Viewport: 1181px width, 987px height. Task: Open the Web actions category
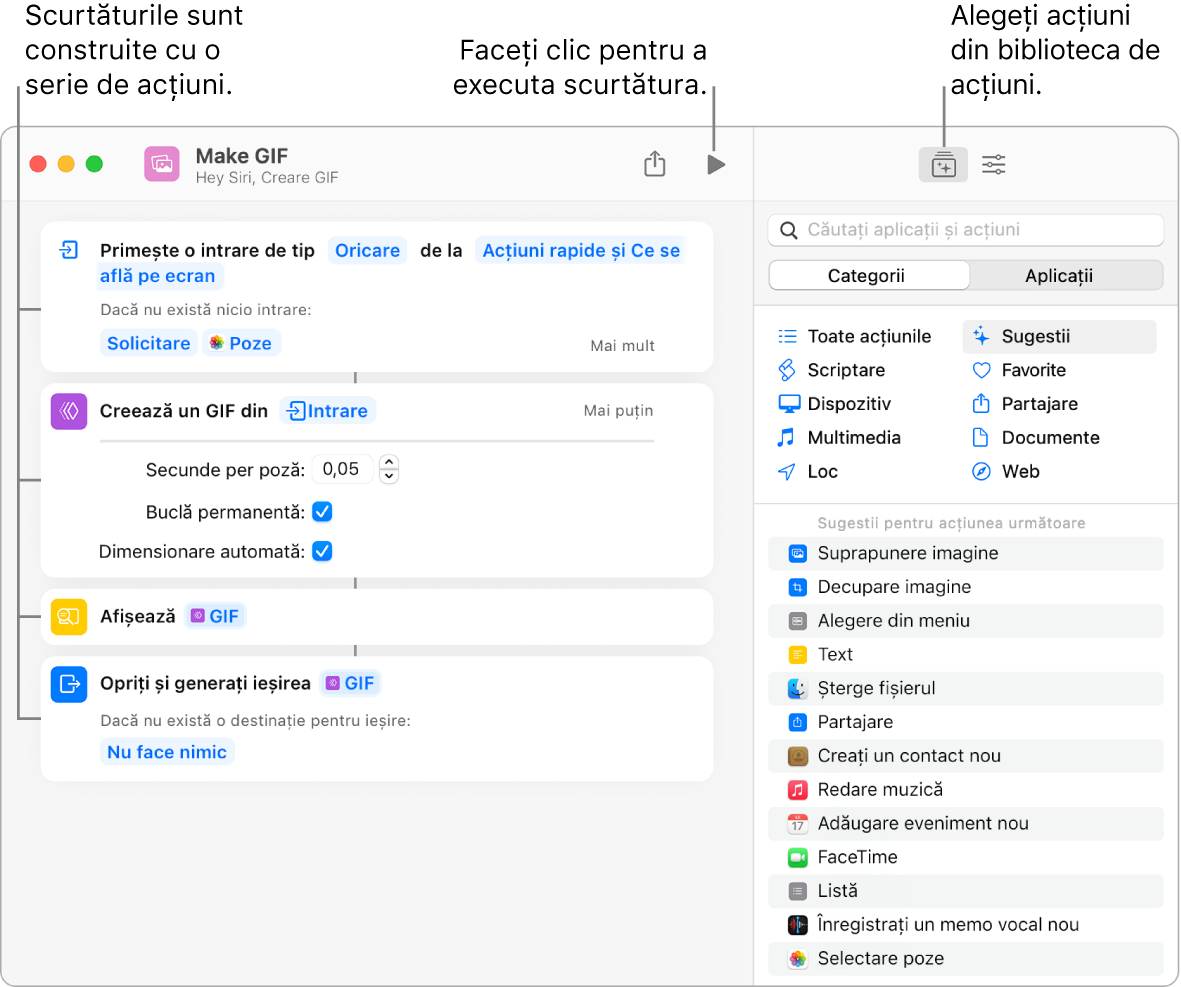tap(1020, 472)
